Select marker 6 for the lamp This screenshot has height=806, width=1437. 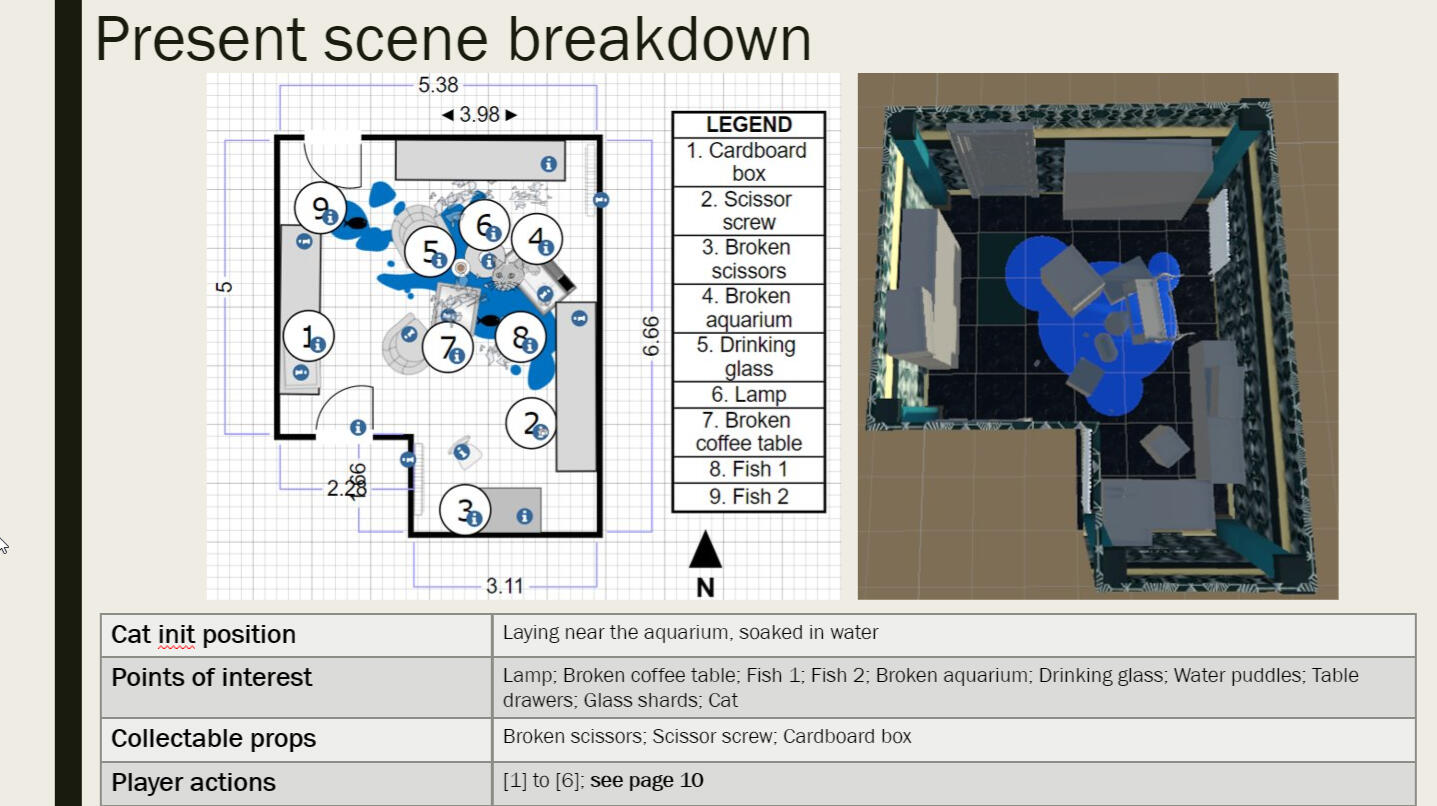pyautogui.click(x=484, y=226)
